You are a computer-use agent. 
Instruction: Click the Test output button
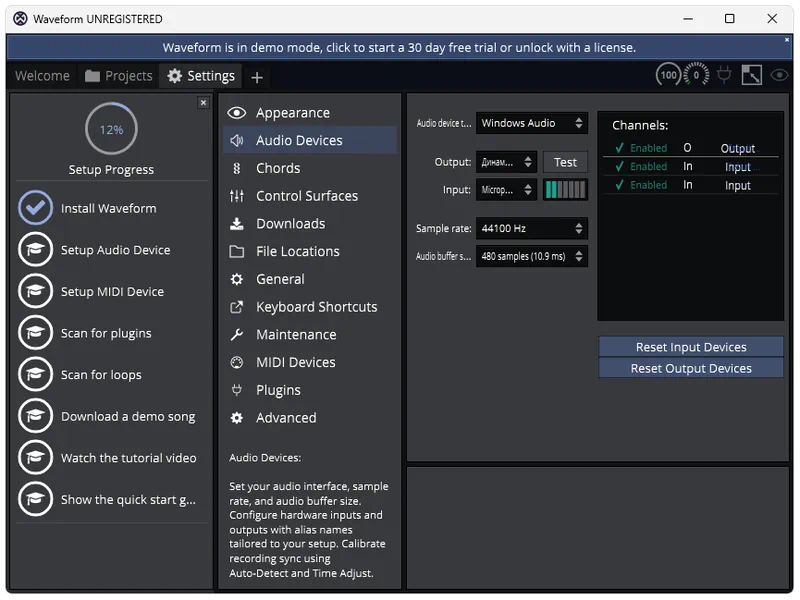pyautogui.click(x=565, y=162)
